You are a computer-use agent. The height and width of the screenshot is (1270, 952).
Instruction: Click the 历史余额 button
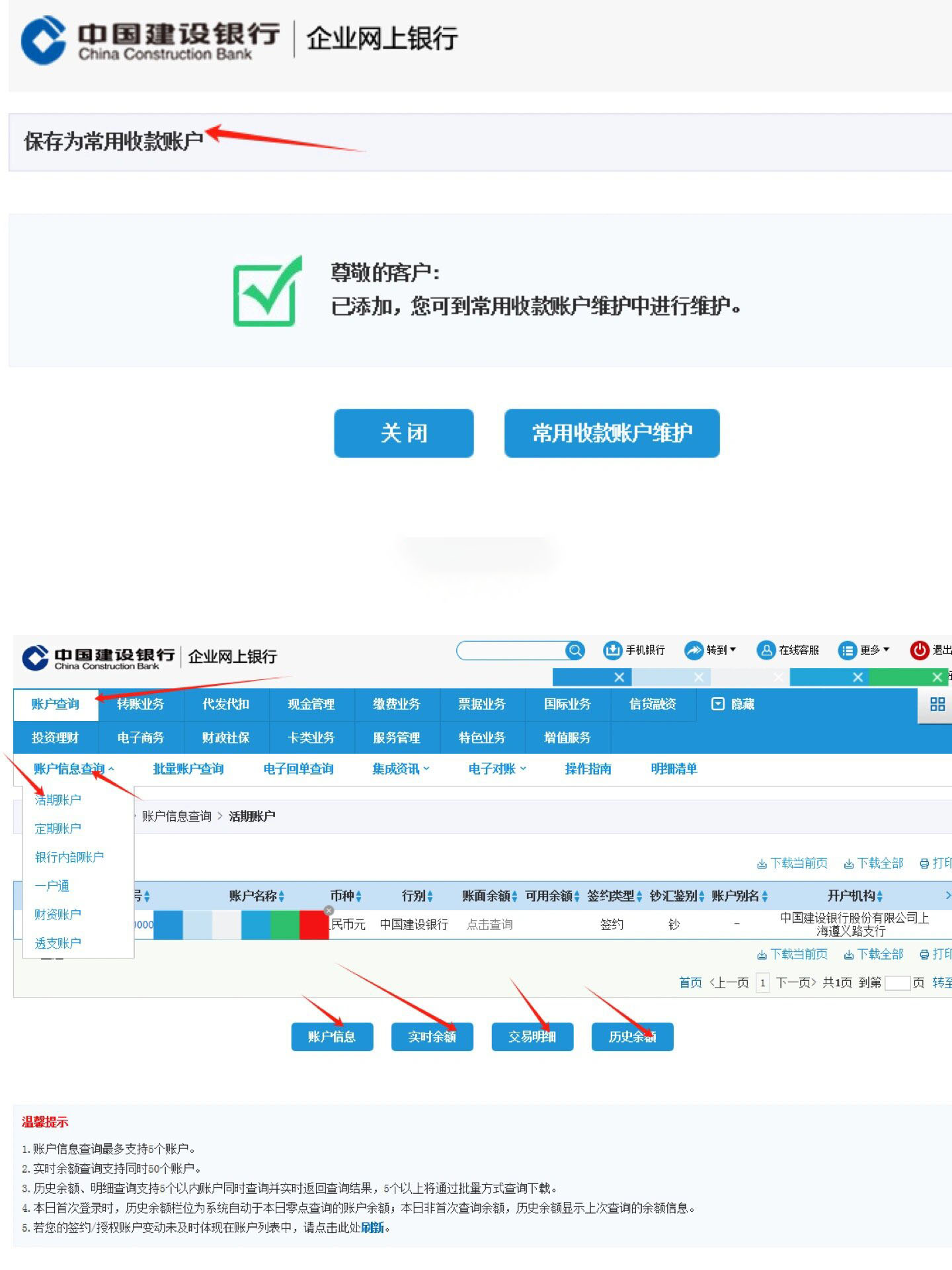point(633,1037)
